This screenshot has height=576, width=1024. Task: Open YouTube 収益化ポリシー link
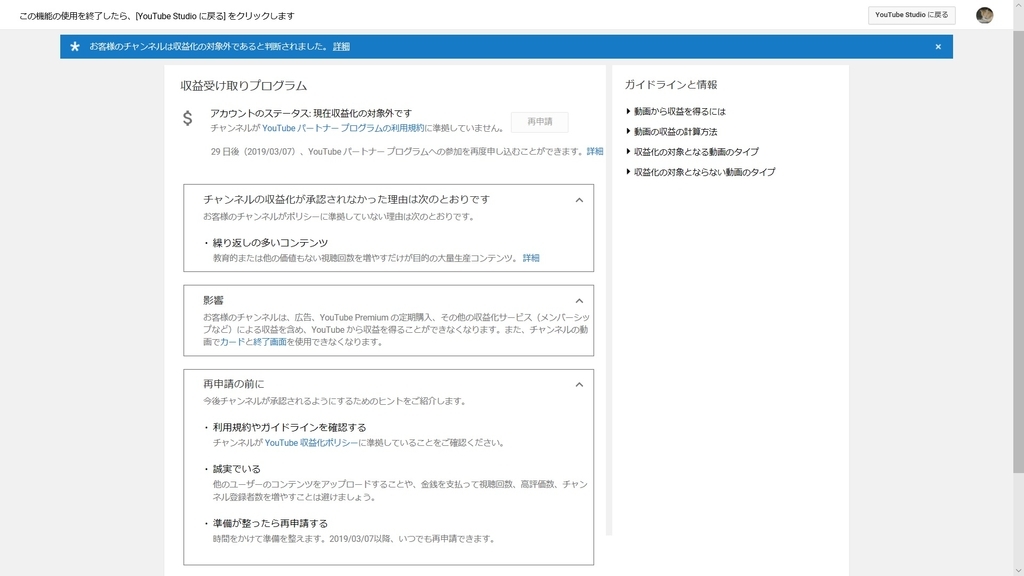point(311,443)
